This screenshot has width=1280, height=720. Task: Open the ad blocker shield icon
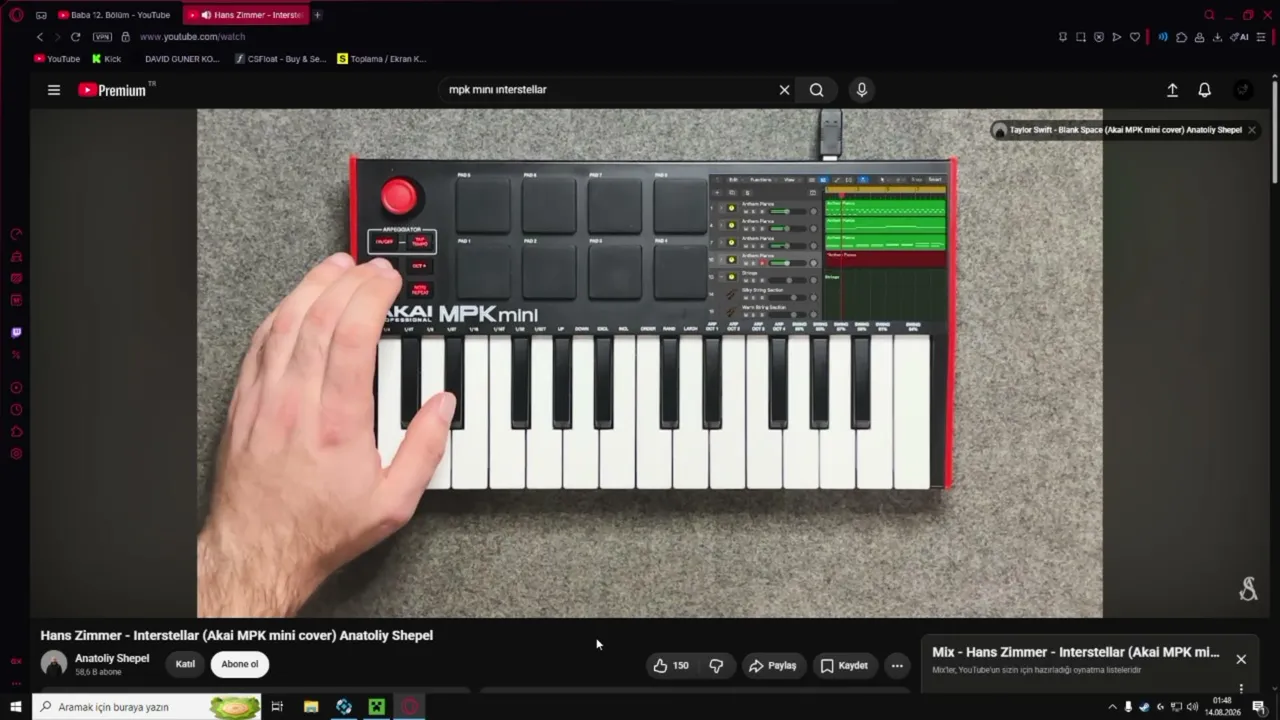pyautogui.click(x=1098, y=37)
